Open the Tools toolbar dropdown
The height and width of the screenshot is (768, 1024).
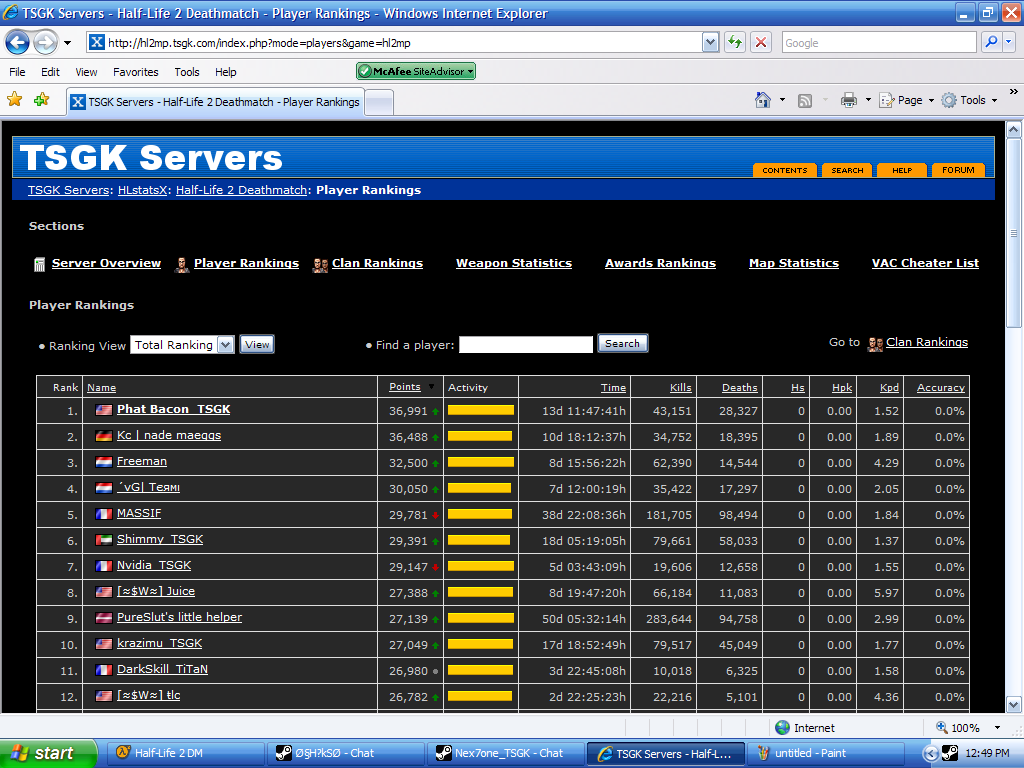(966, 100)
